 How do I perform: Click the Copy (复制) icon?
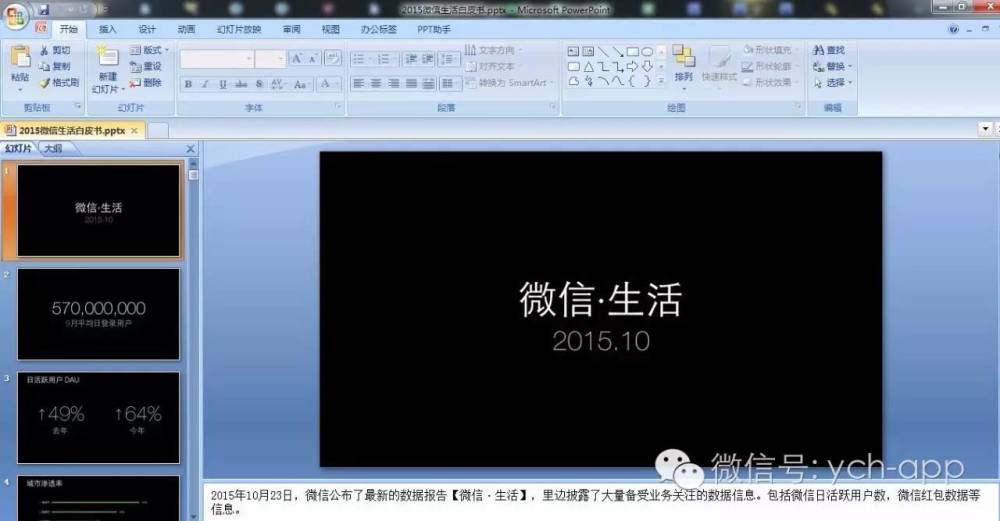click(44, 66)
